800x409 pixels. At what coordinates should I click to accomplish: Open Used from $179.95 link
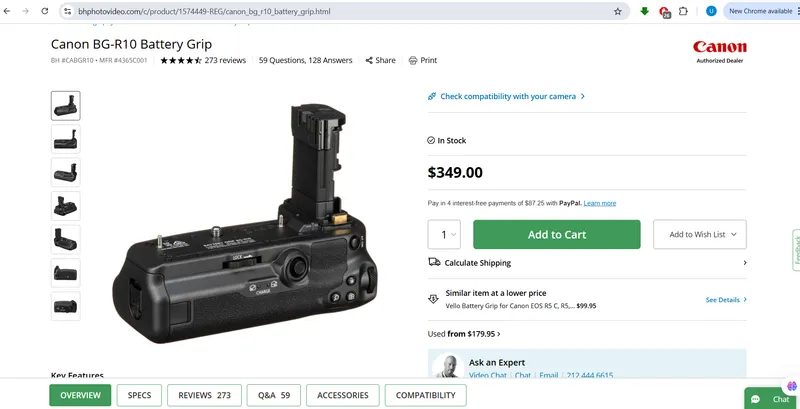(x=464, y=334)
